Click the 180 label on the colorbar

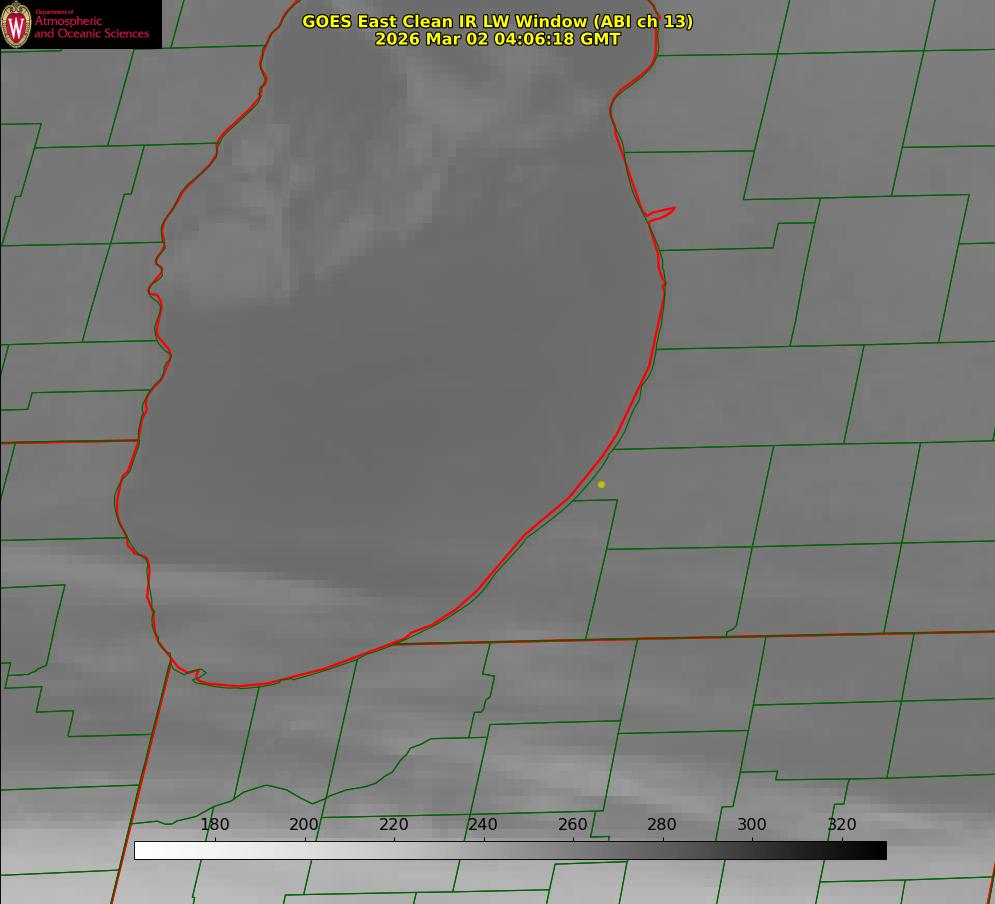tap(215, 825)
